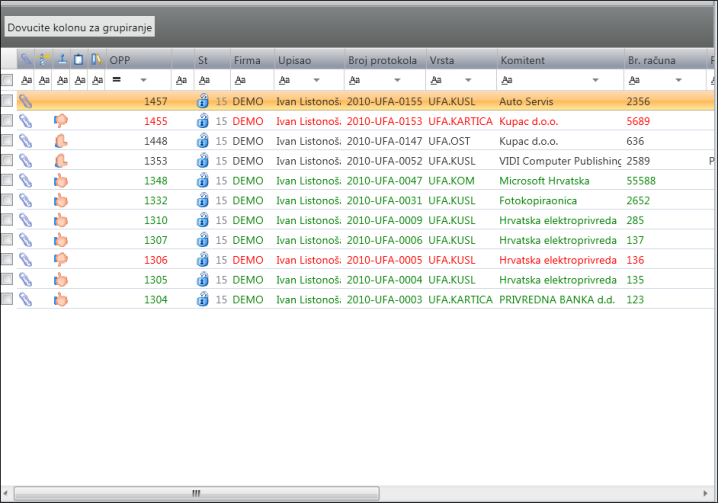Sort by the OPP column header
The image size is (718, 503).
[139, 60]
